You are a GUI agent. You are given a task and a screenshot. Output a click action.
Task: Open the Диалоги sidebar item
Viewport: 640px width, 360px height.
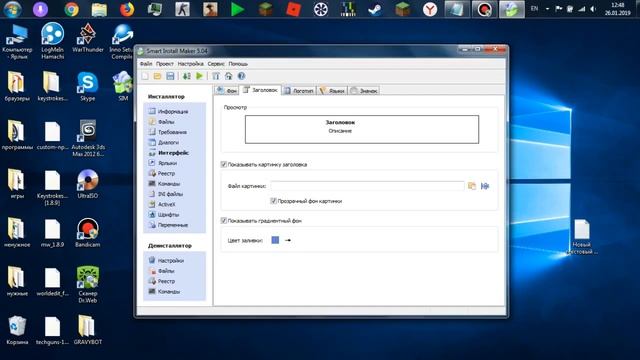164,142
